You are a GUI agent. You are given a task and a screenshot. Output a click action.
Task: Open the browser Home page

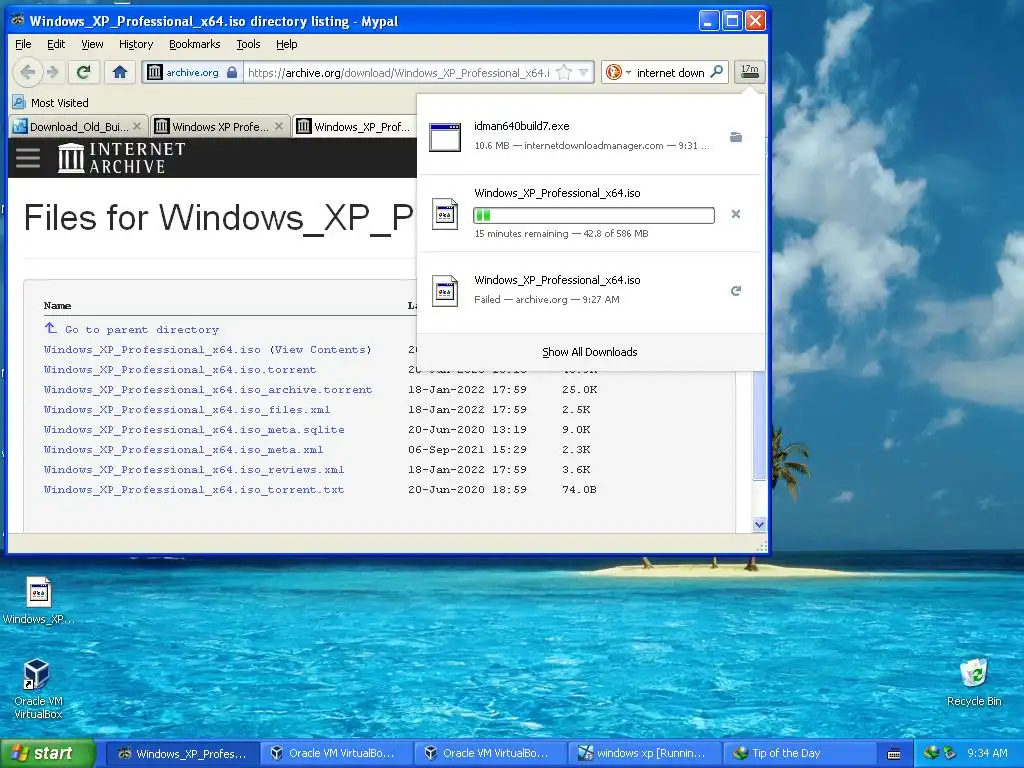click(120, 72)
